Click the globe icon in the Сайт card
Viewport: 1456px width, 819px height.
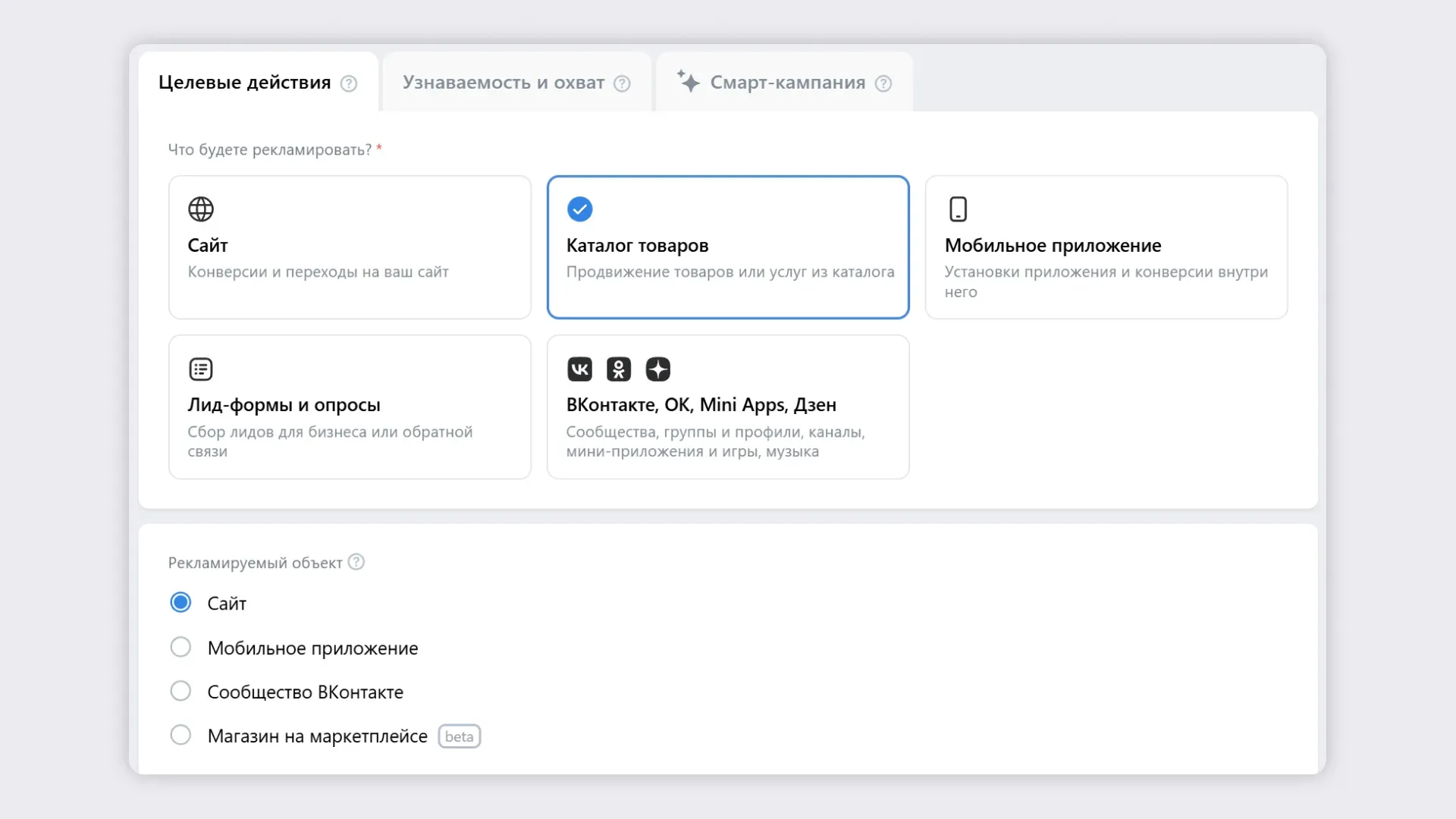click(201, 209)
